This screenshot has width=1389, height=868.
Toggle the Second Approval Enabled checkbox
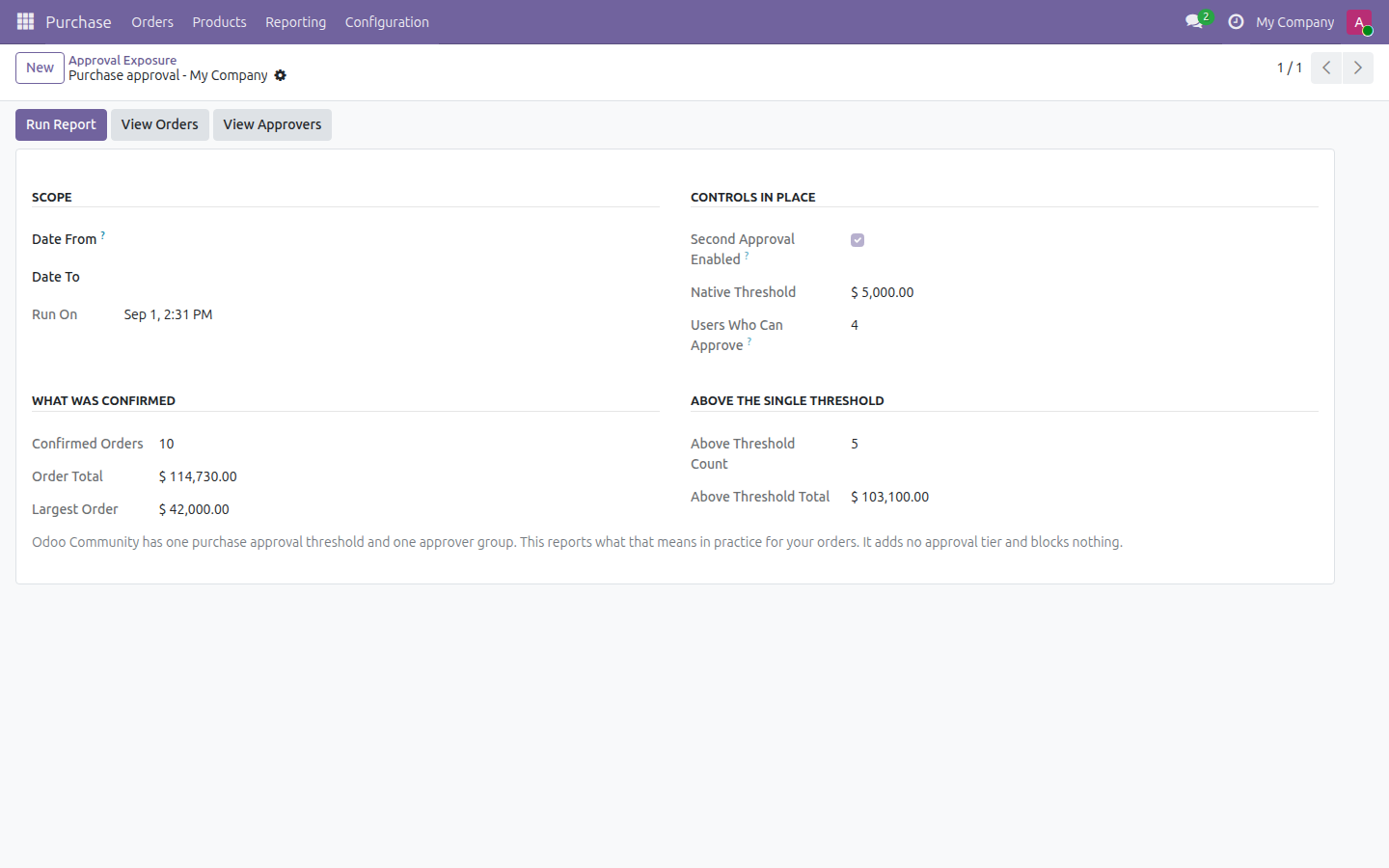coord(858,240)
